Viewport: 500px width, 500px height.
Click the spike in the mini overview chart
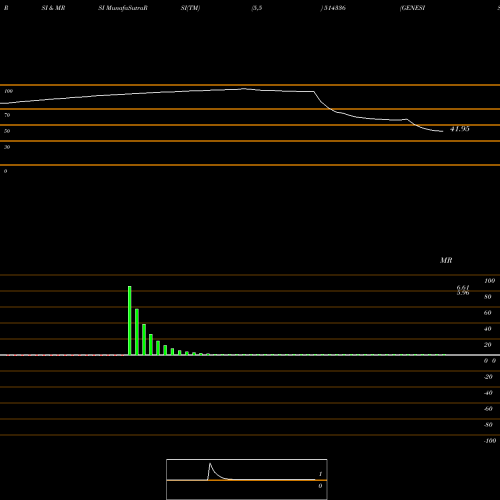210,464
